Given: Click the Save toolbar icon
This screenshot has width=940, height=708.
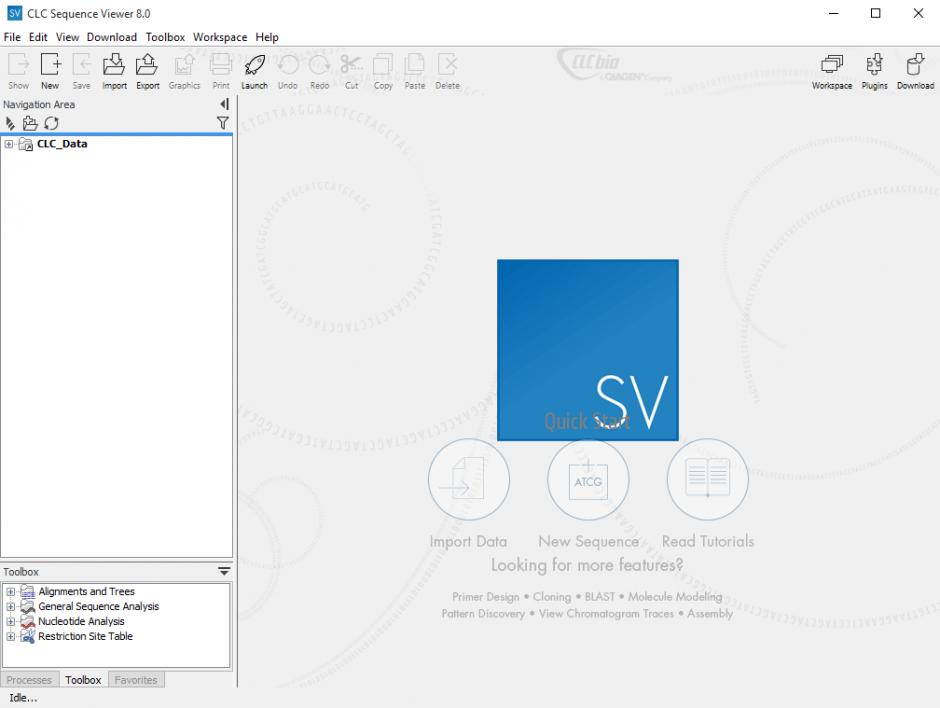Looking at the screenshot, I should pos(82,71).
